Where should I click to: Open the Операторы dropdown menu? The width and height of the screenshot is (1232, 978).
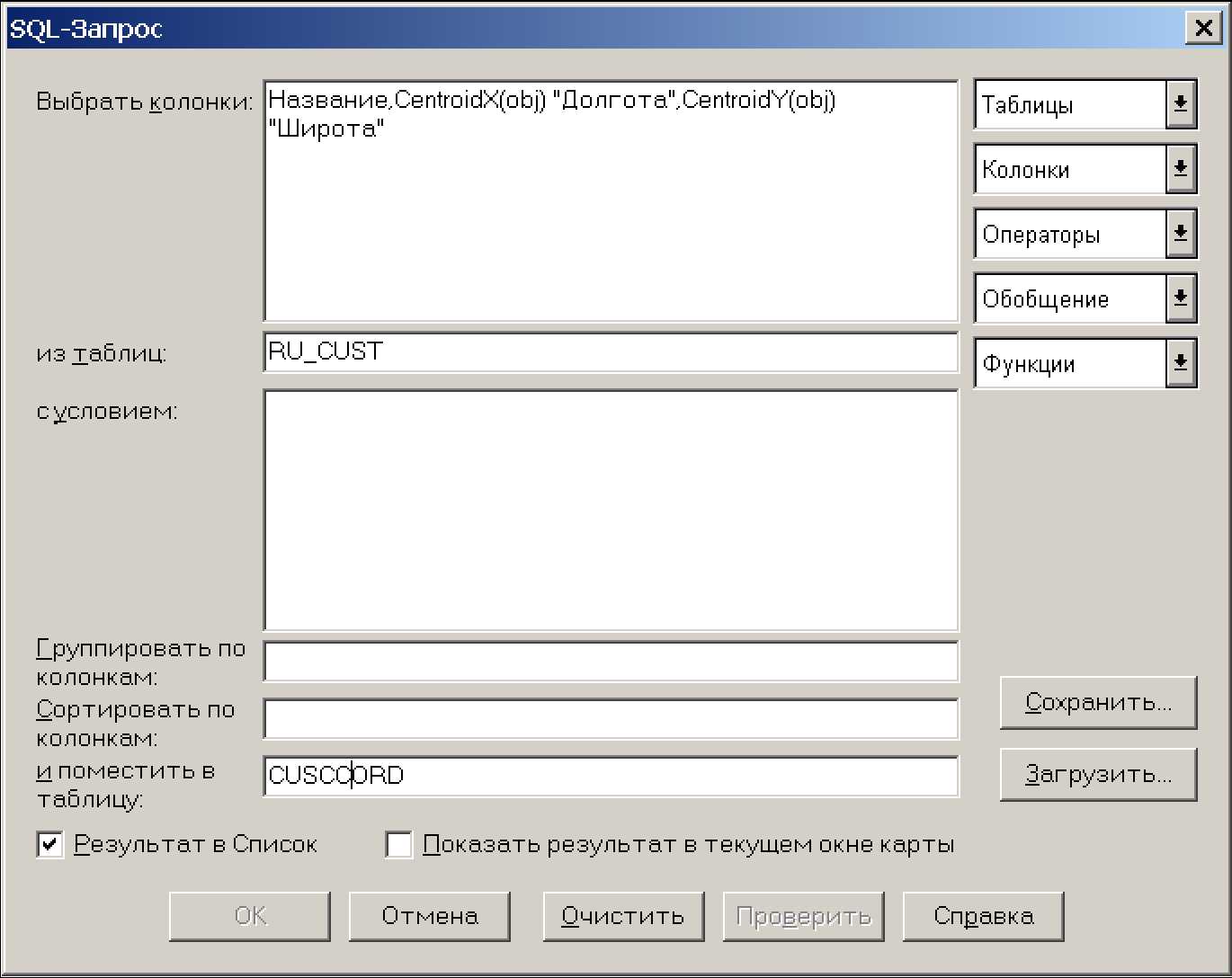(1180, 235)
